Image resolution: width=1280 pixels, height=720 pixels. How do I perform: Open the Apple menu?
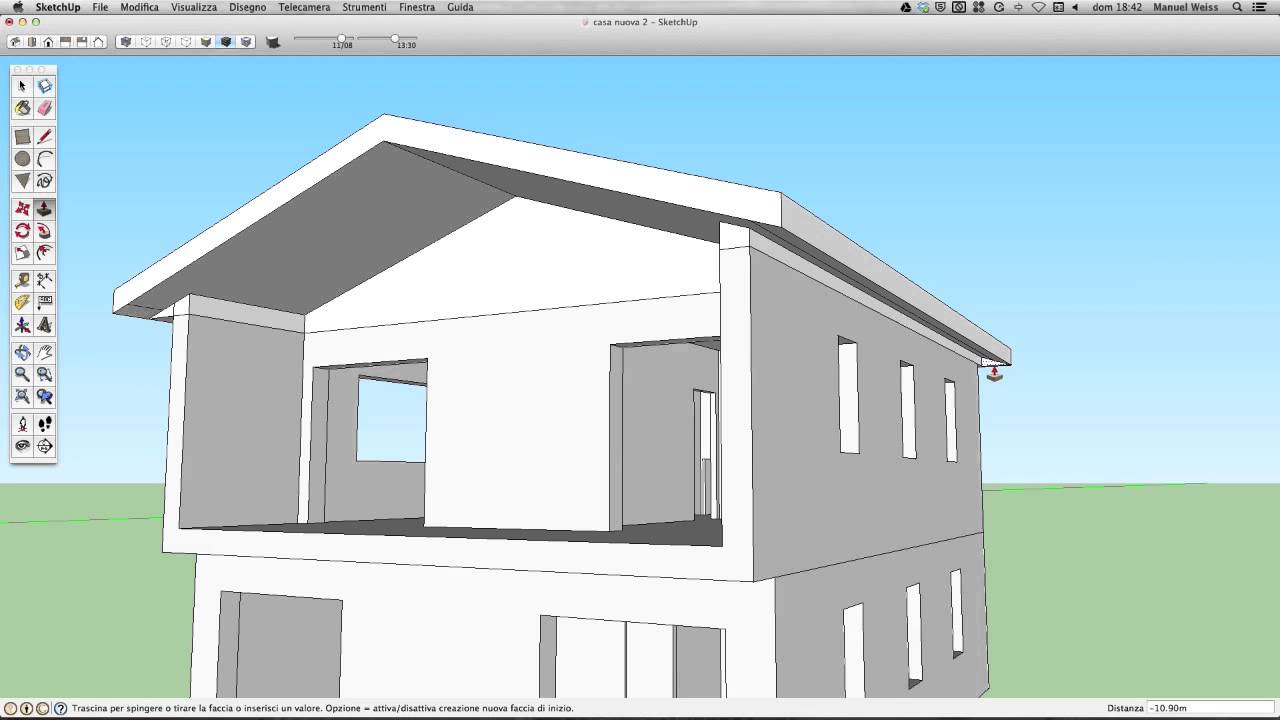pyautogui.click(x=17, y=7)
